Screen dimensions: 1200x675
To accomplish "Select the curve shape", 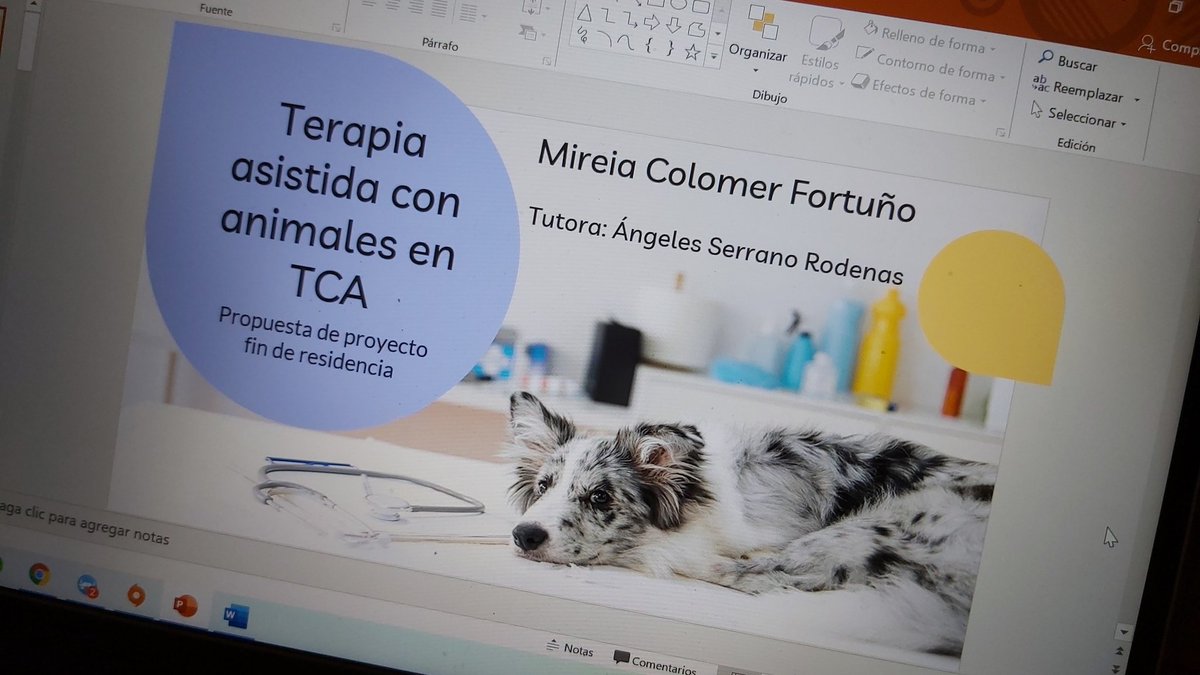I will (626, 42).
